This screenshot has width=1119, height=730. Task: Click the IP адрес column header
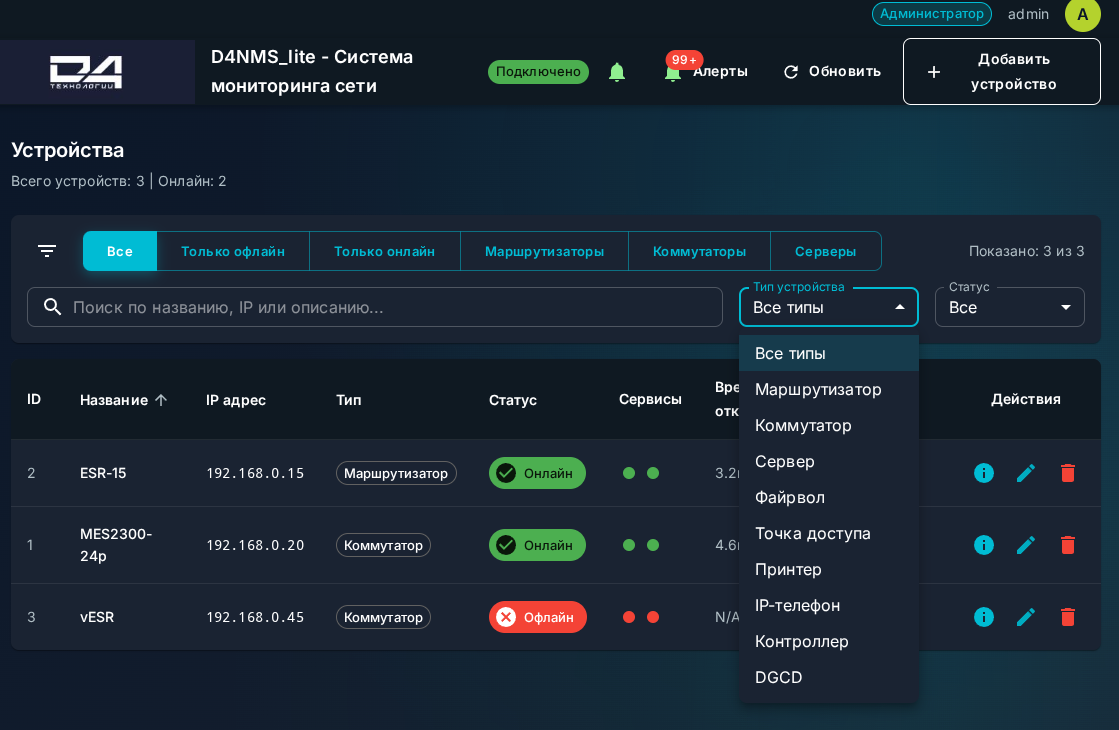pos(236,400)
